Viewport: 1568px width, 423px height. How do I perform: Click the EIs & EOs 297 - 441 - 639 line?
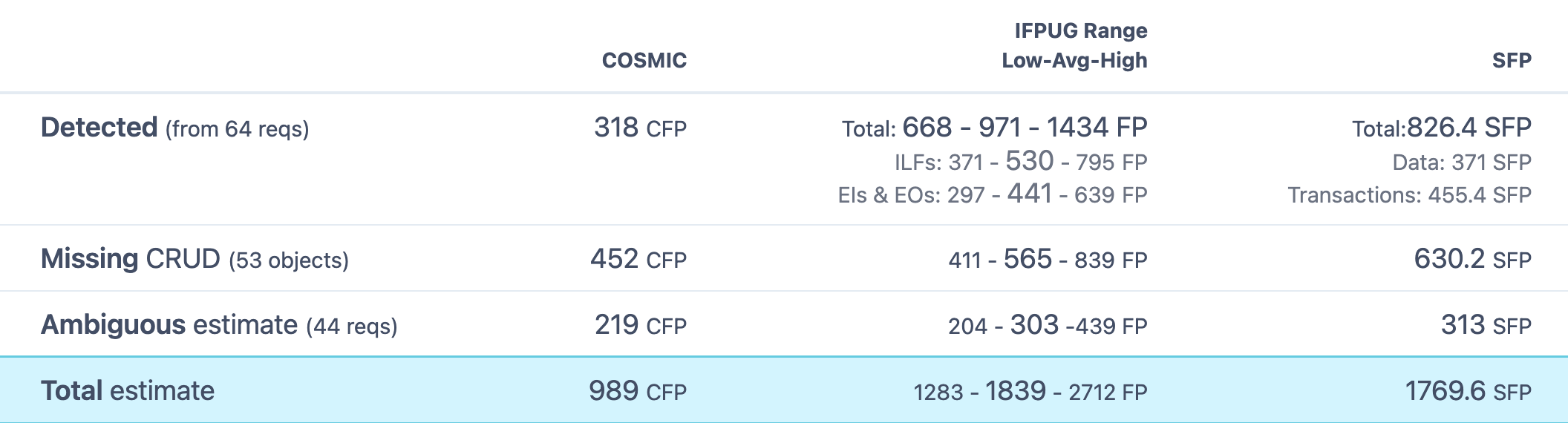tap(993, 194)
